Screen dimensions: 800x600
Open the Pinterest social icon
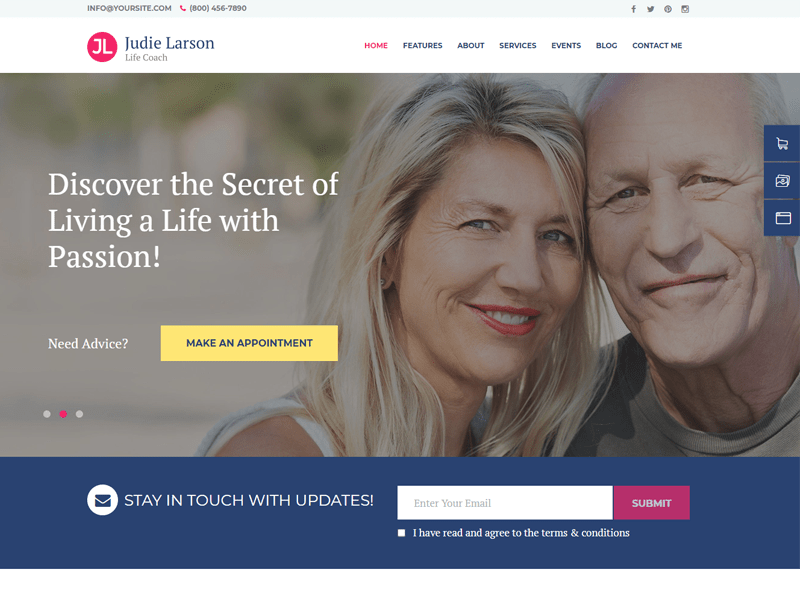point(668,9)
